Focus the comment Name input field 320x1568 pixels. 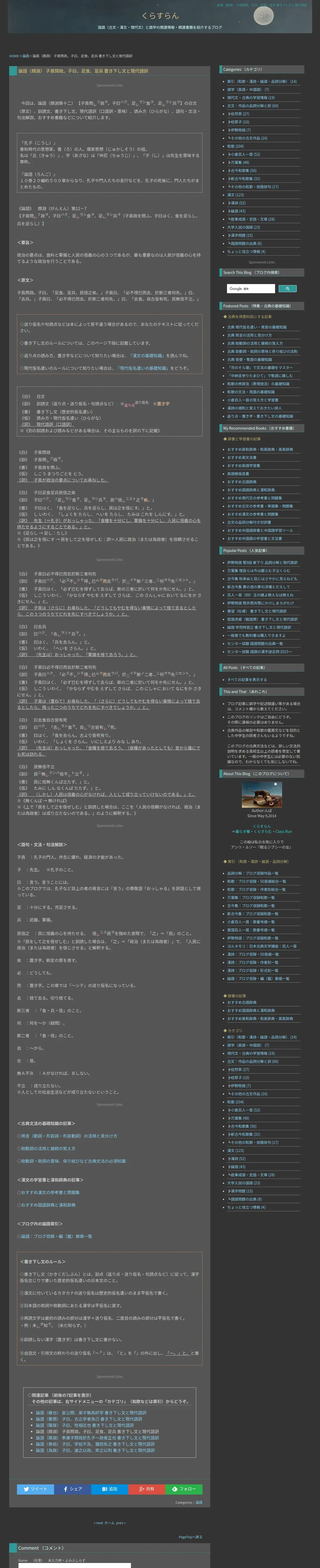pos(74,1566)
